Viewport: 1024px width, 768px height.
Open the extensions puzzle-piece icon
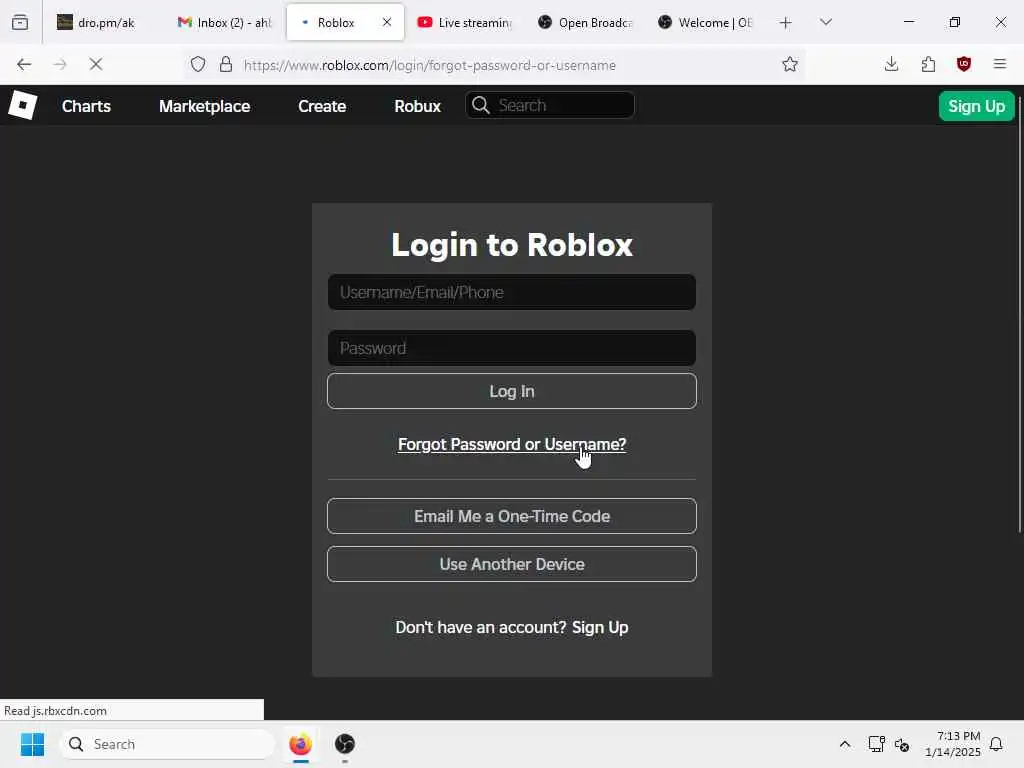(928, 64)
